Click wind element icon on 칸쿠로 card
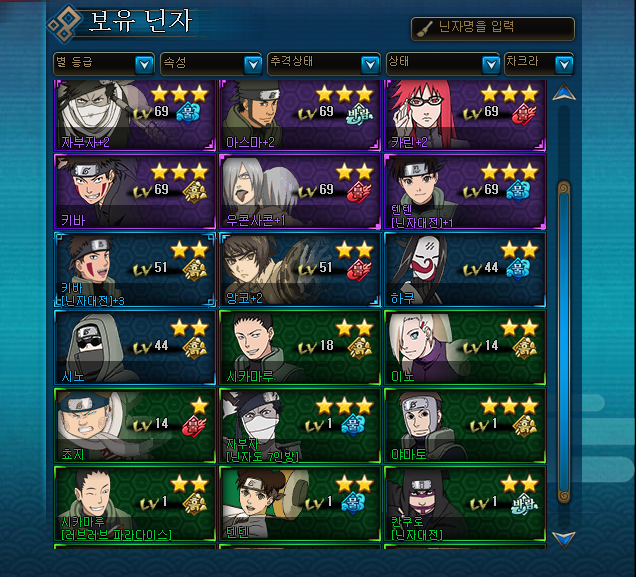Image resolution: width=636 pixels, height=577 pixels. pyautogui.click(x=524, y=503)
